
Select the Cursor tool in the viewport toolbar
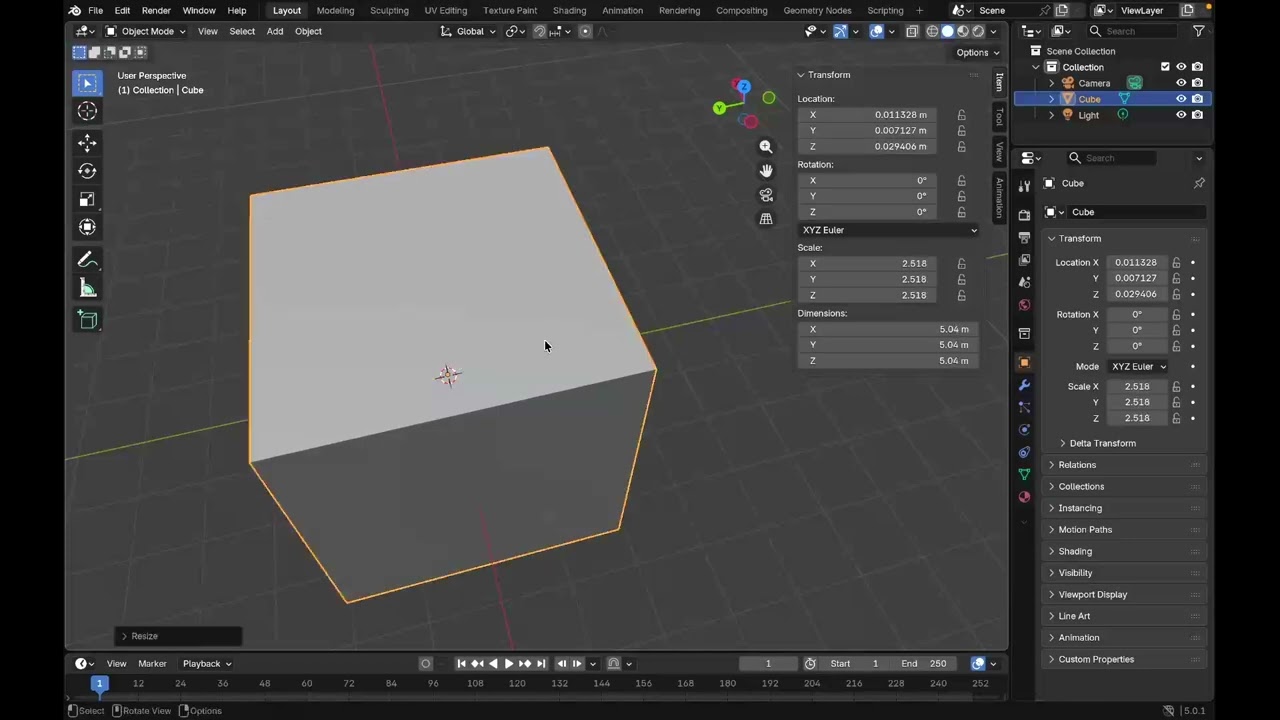87,111
